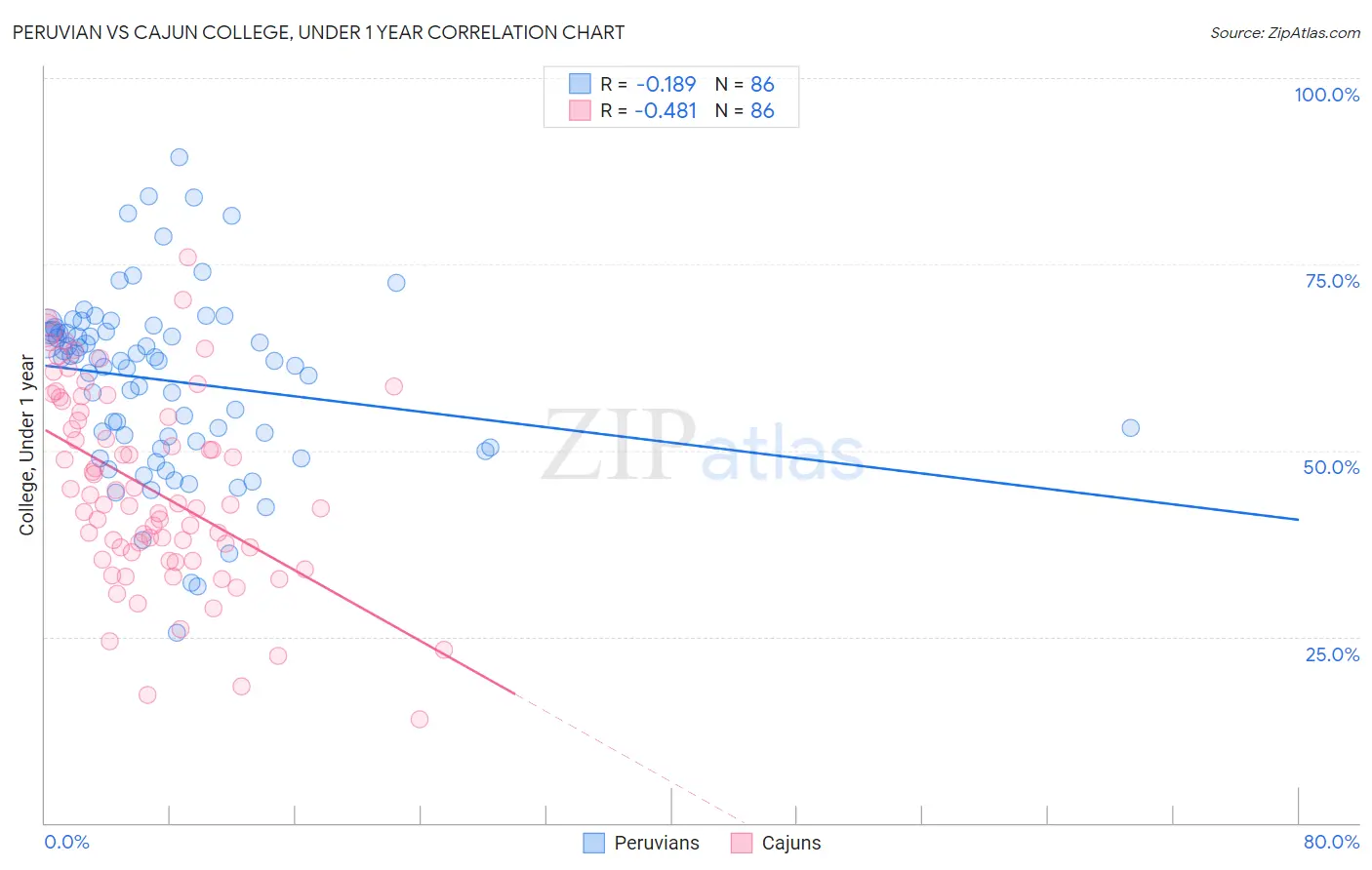Click the 0.0% x-axis label
This screenshot has width=1372, height=870.
66,842
